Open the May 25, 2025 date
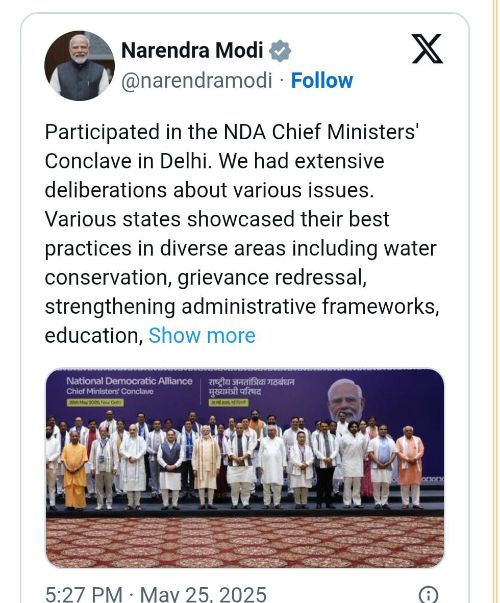 click(x=203, y=594)
